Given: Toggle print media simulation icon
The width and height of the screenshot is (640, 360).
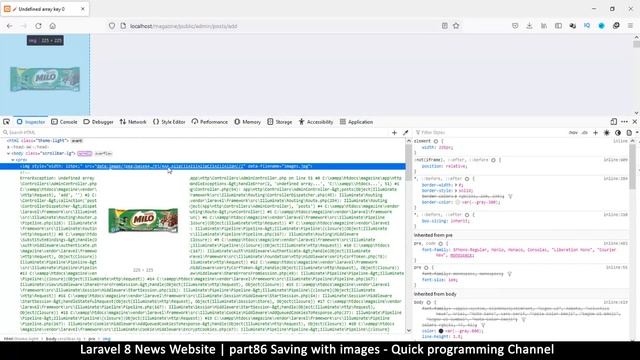Looking at the screenshot, I should pyautogui.click(x=629, y=133).
